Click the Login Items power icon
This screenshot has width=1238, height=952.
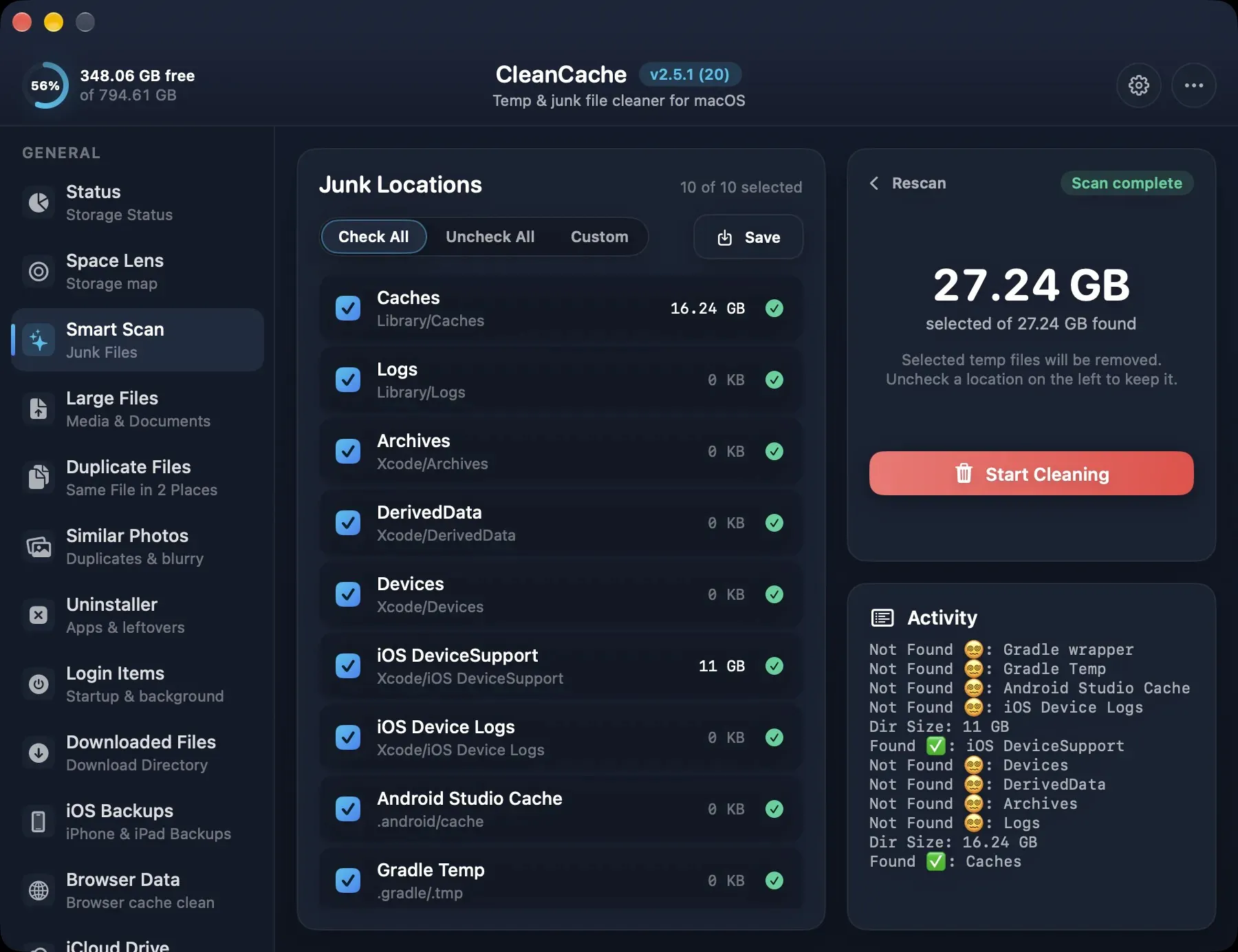pos(39,684)
